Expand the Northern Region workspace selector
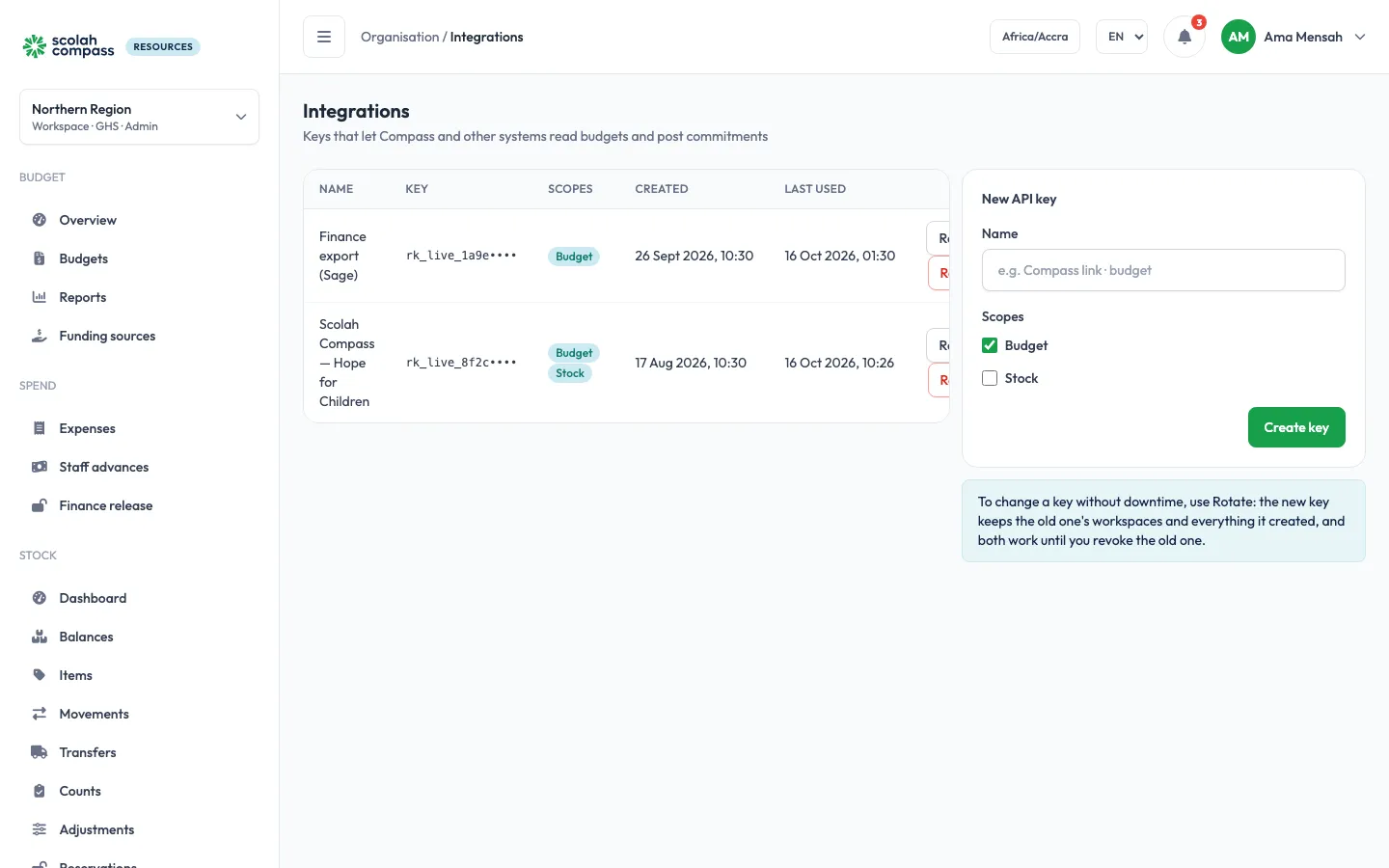This screenshot has height=868, width=1389. pyautogui.click(x=139, y=117)
